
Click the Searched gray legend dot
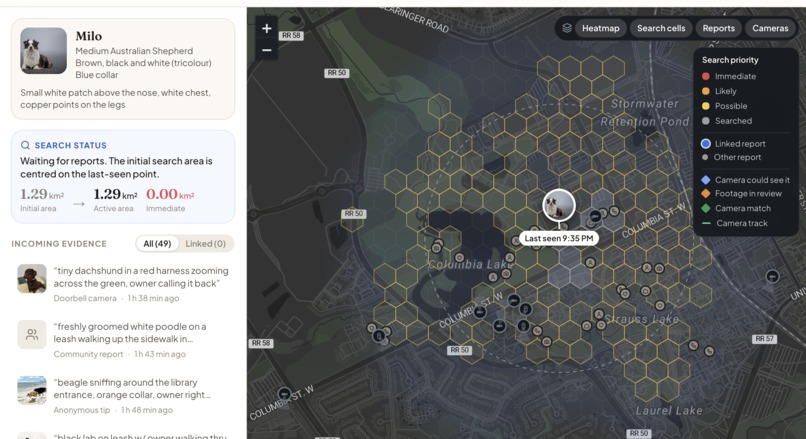[706, 121]
